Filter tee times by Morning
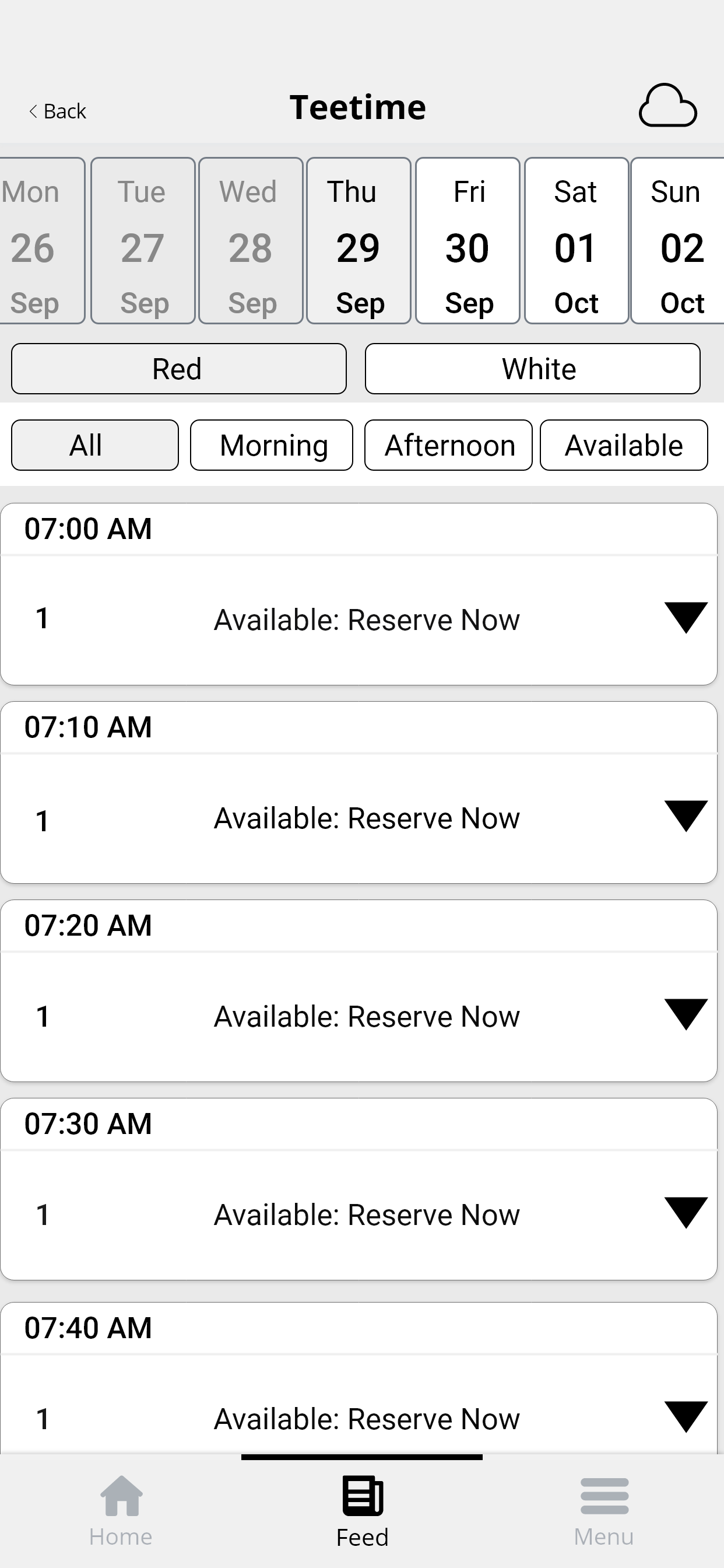724x1568 pixels. click(x=271, y=445)
